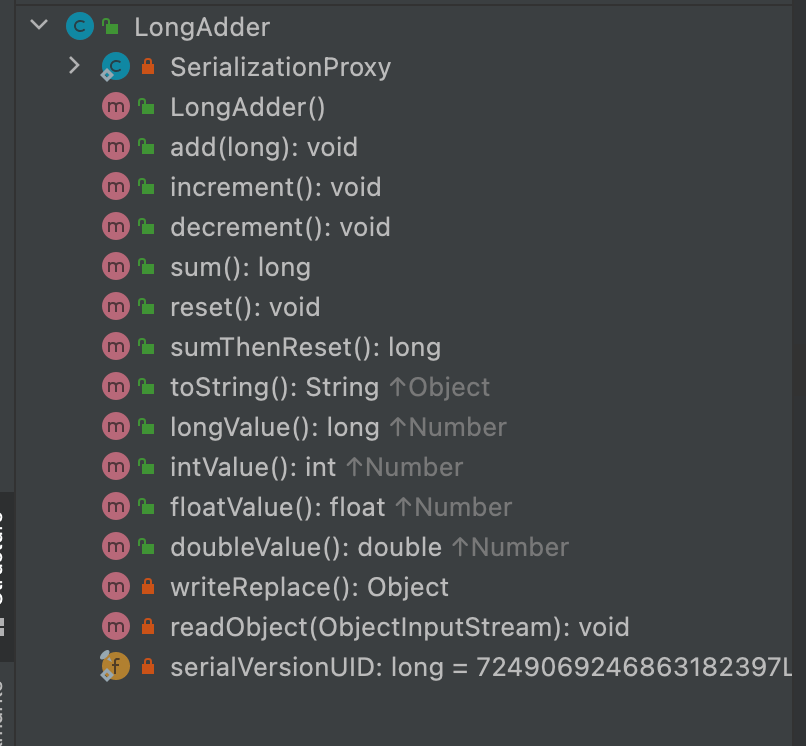Click the private lock icon beside writeReplace()
Image resolution: width=806 pixels, height=746 pixels.
tap(148, 586)
